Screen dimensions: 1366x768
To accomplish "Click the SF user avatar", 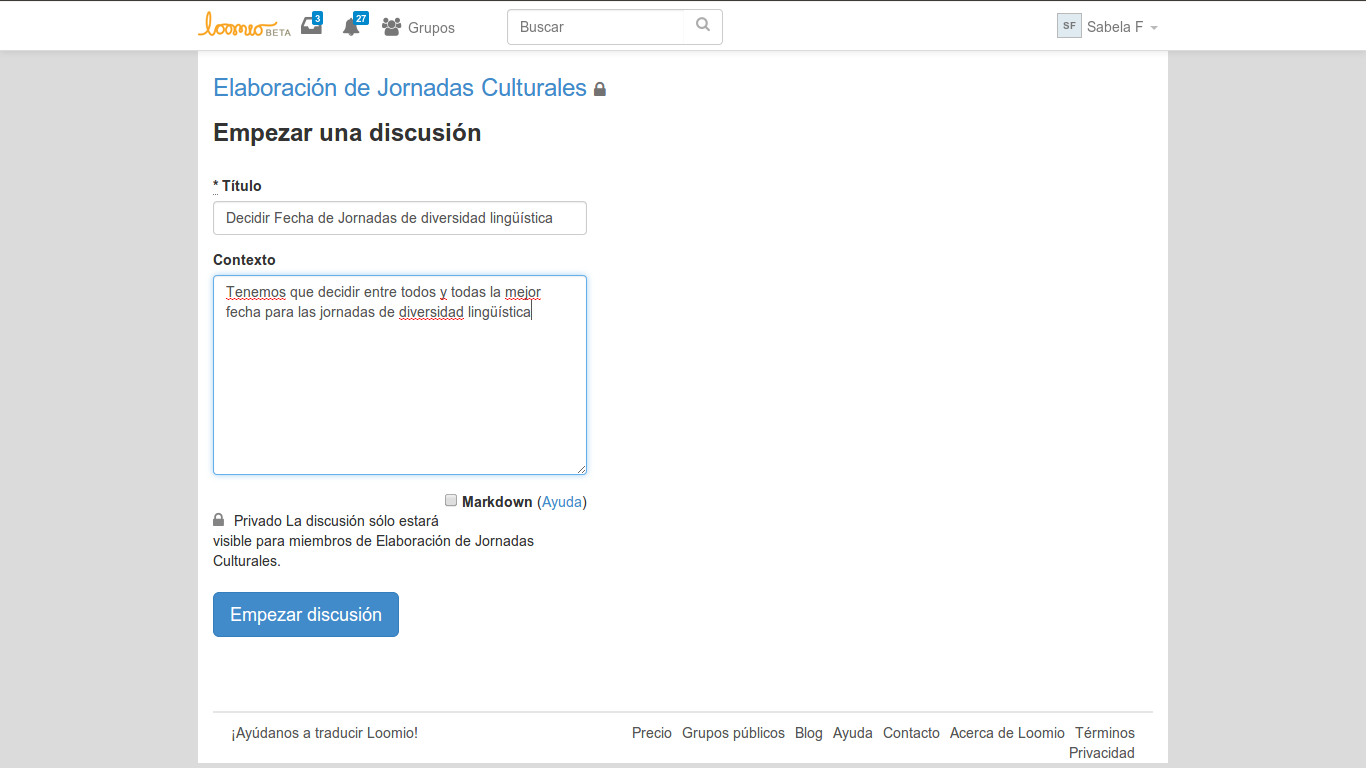I will [x=1069, y=26].
